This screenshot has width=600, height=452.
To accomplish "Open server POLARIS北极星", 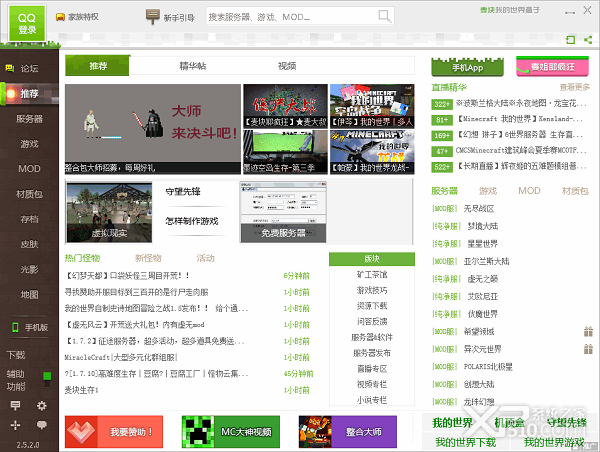I will (488, 367).
